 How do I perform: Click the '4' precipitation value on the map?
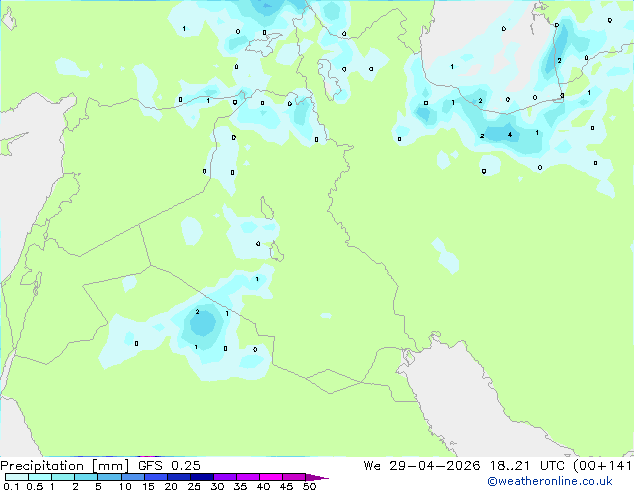click(x=510, y=135)
